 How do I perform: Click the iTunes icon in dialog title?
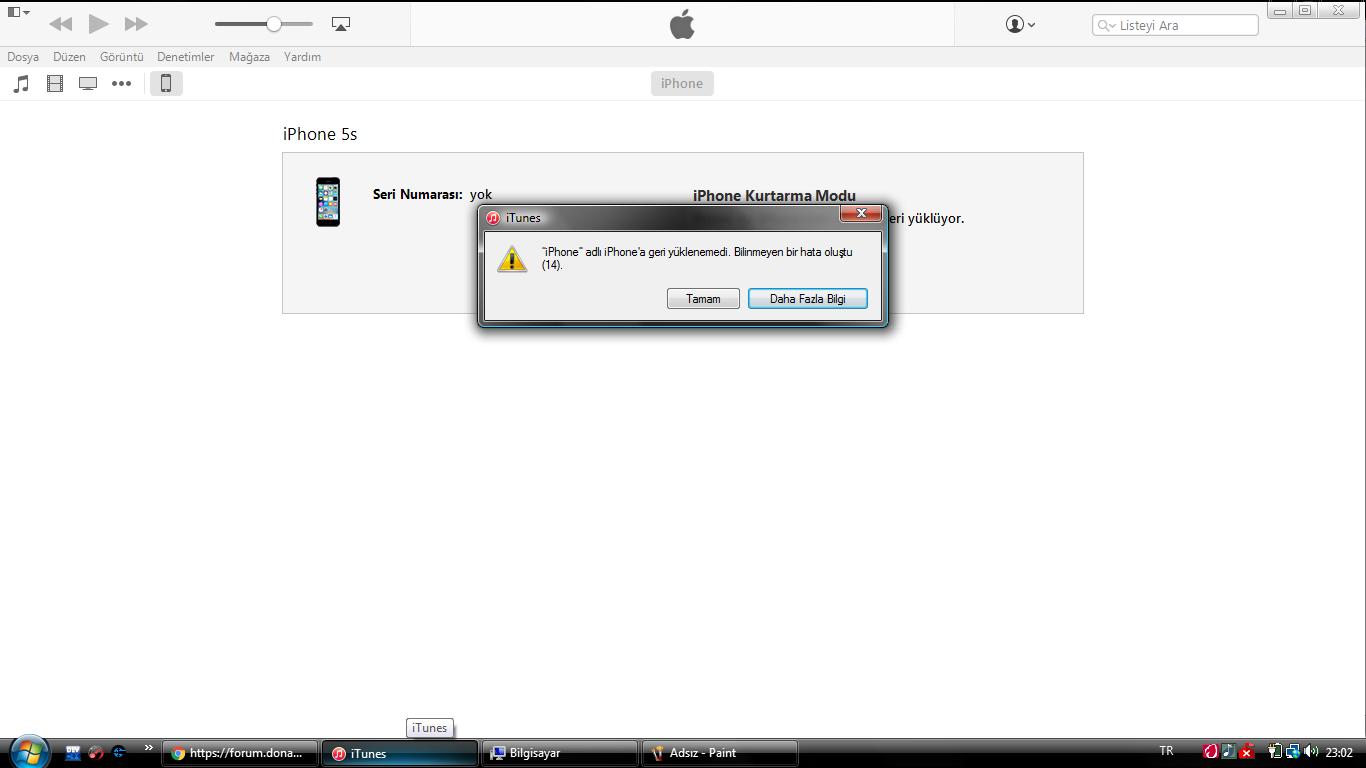(x=493, y=218)
